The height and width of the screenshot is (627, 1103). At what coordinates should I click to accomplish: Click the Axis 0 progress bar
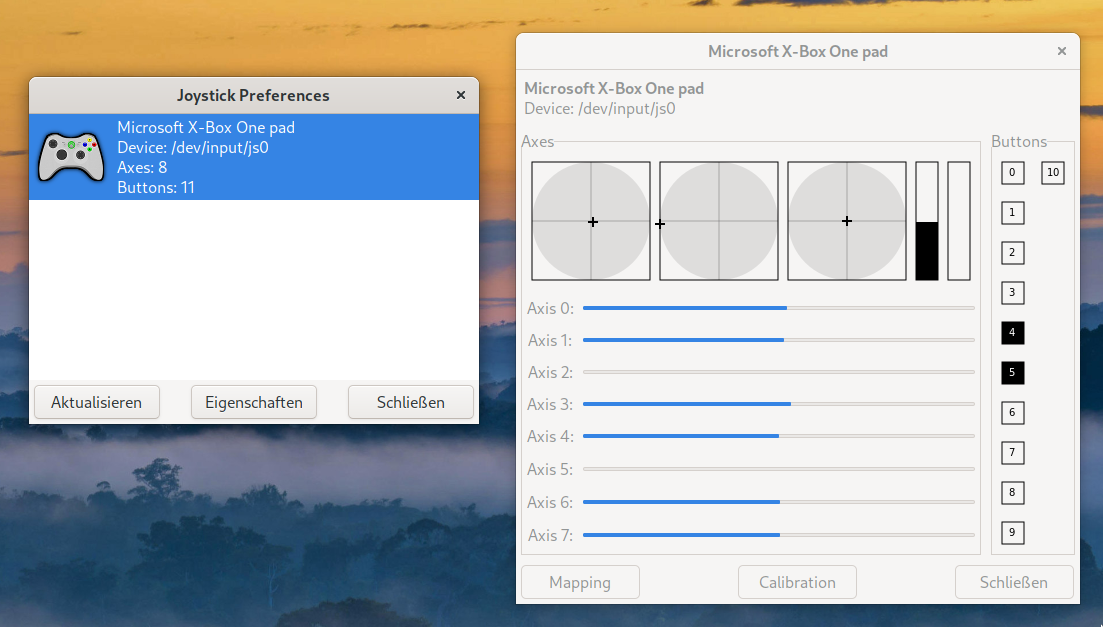778,309
